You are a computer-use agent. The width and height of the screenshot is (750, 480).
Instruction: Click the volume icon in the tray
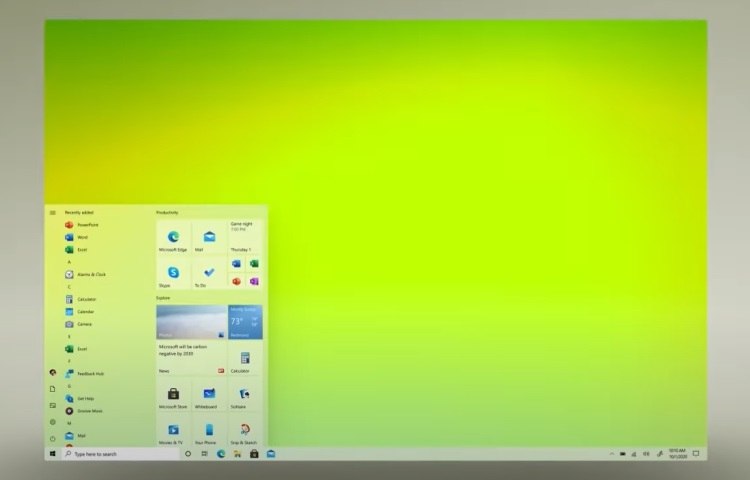[x=646, y=454]
